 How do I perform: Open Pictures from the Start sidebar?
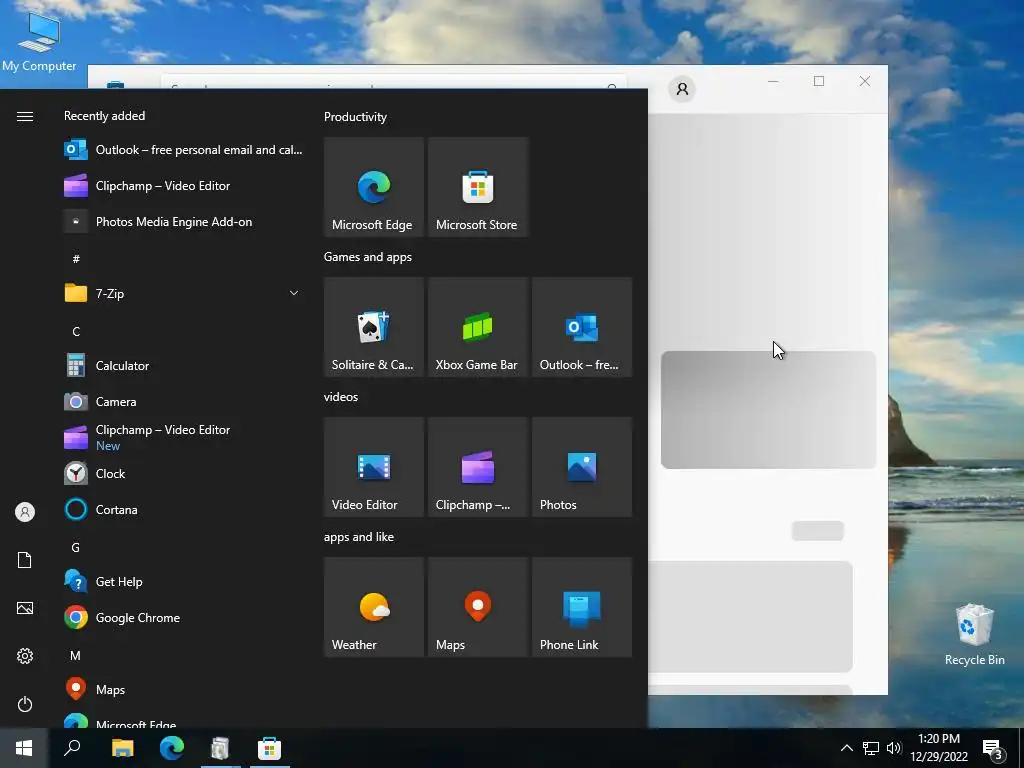pos(25,608)
